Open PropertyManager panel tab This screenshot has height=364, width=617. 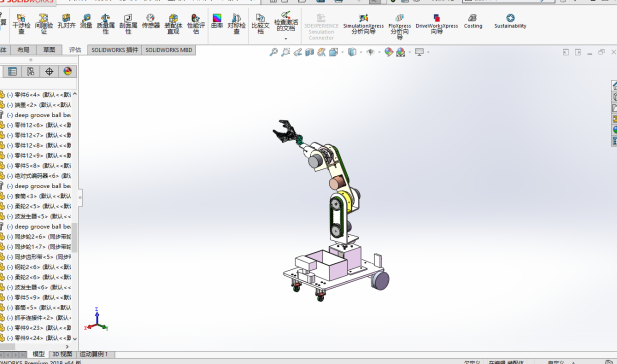point(12,71)
